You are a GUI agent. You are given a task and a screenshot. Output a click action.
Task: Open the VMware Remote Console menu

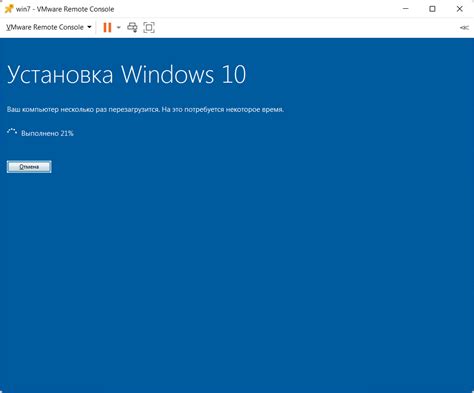(x=49, y=27)
